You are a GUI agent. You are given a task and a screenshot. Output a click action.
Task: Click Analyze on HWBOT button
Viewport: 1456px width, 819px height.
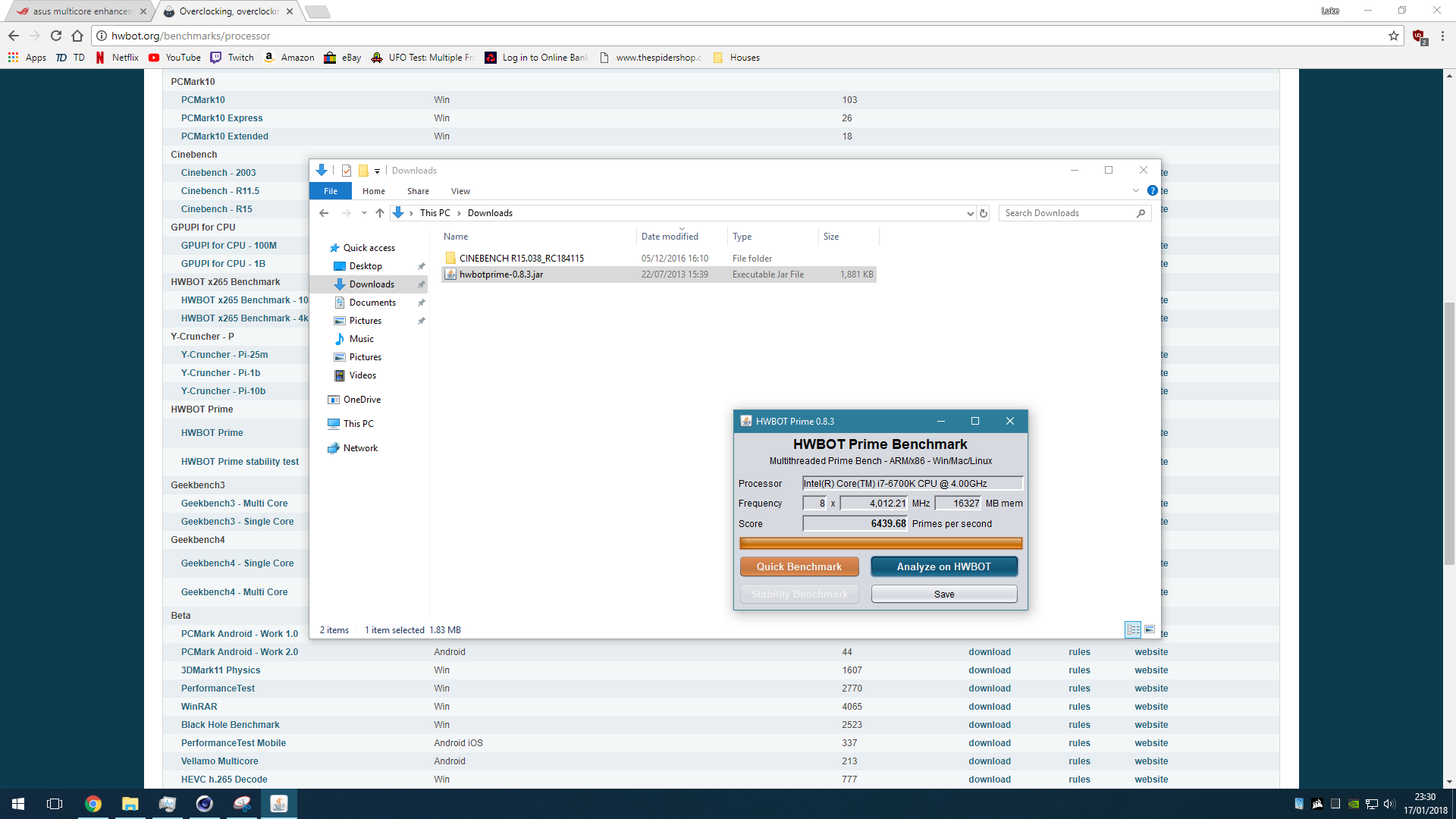(943, 566)
